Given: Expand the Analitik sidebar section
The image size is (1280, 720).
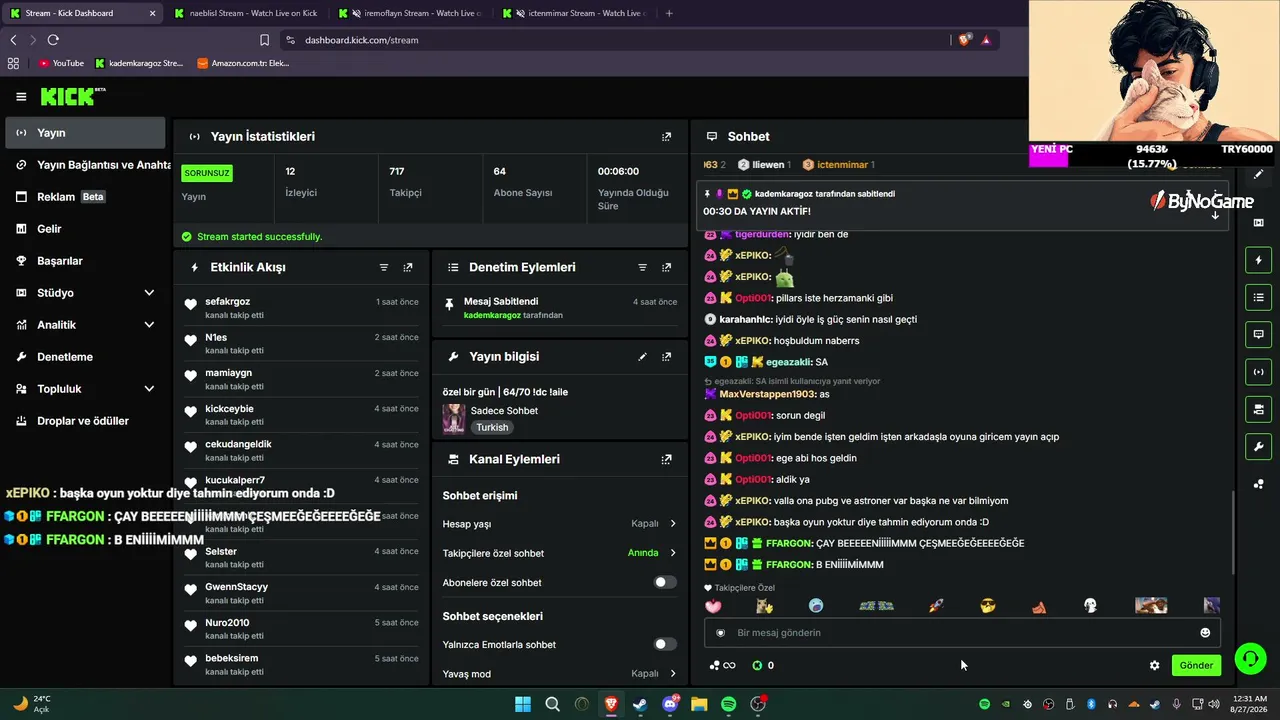Looking at the screenshot, I should point(149,325).
